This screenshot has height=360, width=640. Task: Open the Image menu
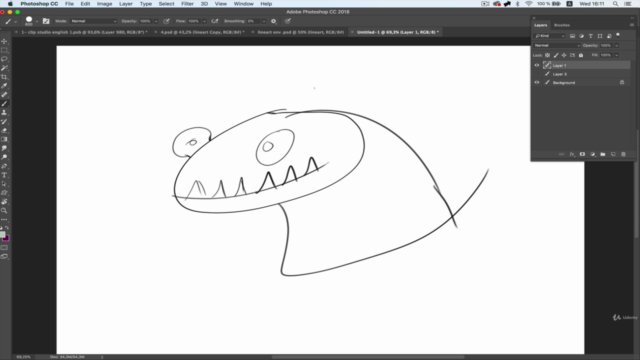coord(104,4)
